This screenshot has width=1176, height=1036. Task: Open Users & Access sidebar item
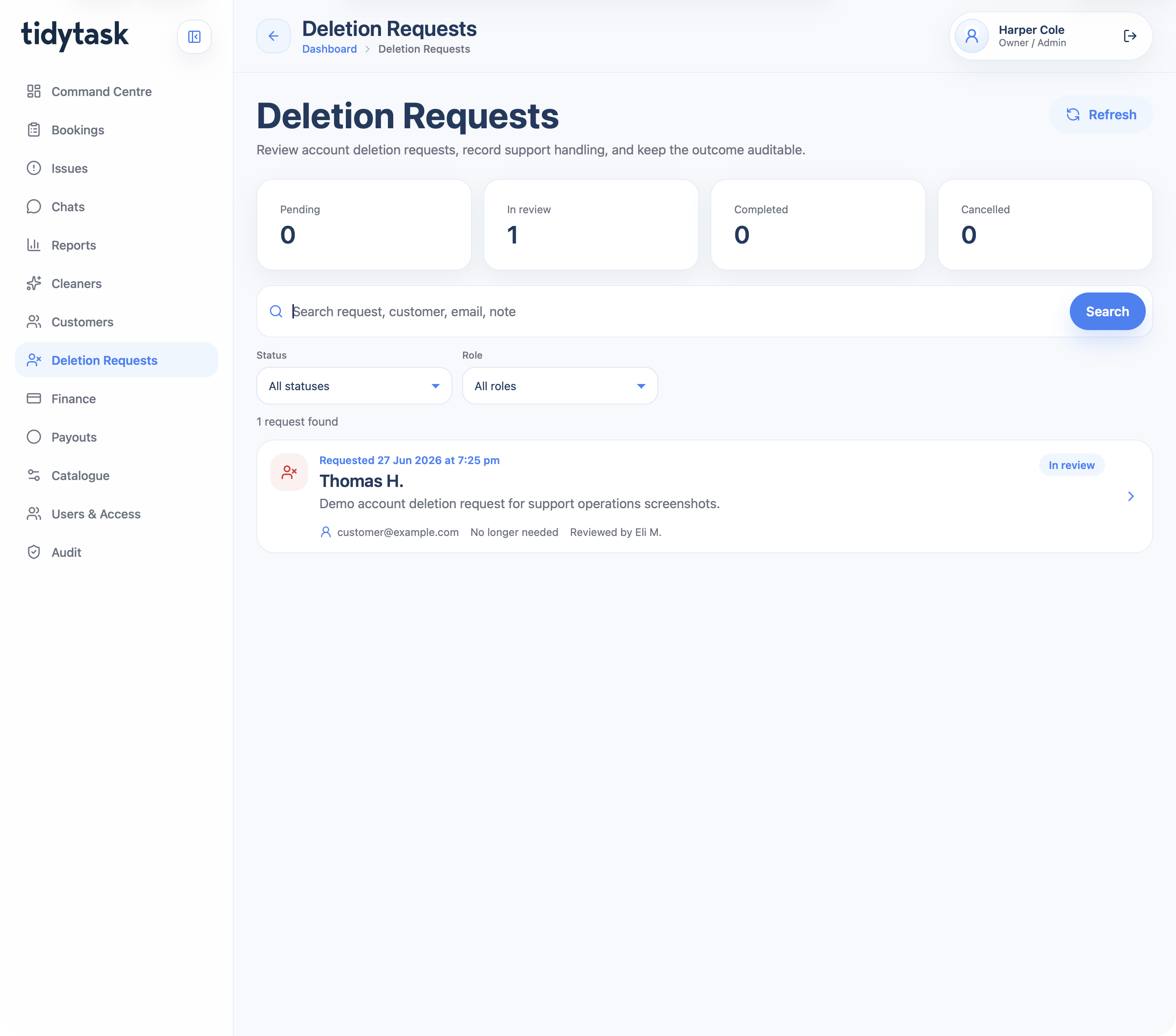(116, 514)
